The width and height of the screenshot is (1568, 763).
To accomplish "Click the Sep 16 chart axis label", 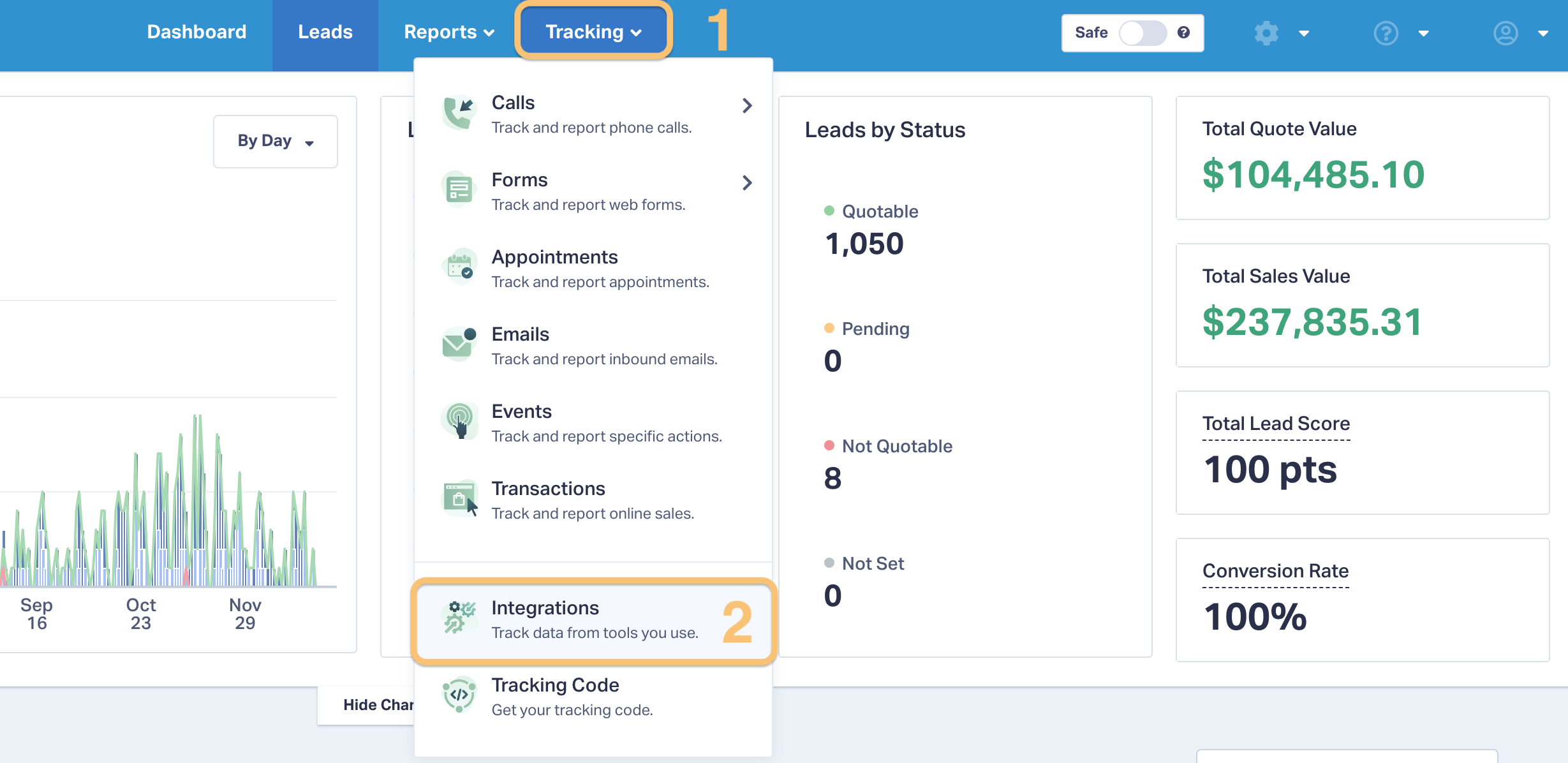I will coord(36,614).
